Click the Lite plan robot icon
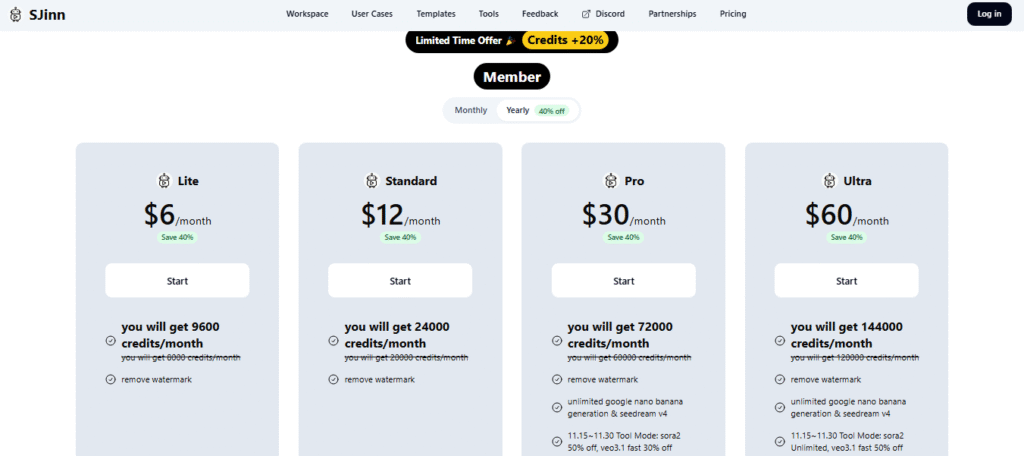1024x456 pixels. pyautogui.click(x=165, y=181)
